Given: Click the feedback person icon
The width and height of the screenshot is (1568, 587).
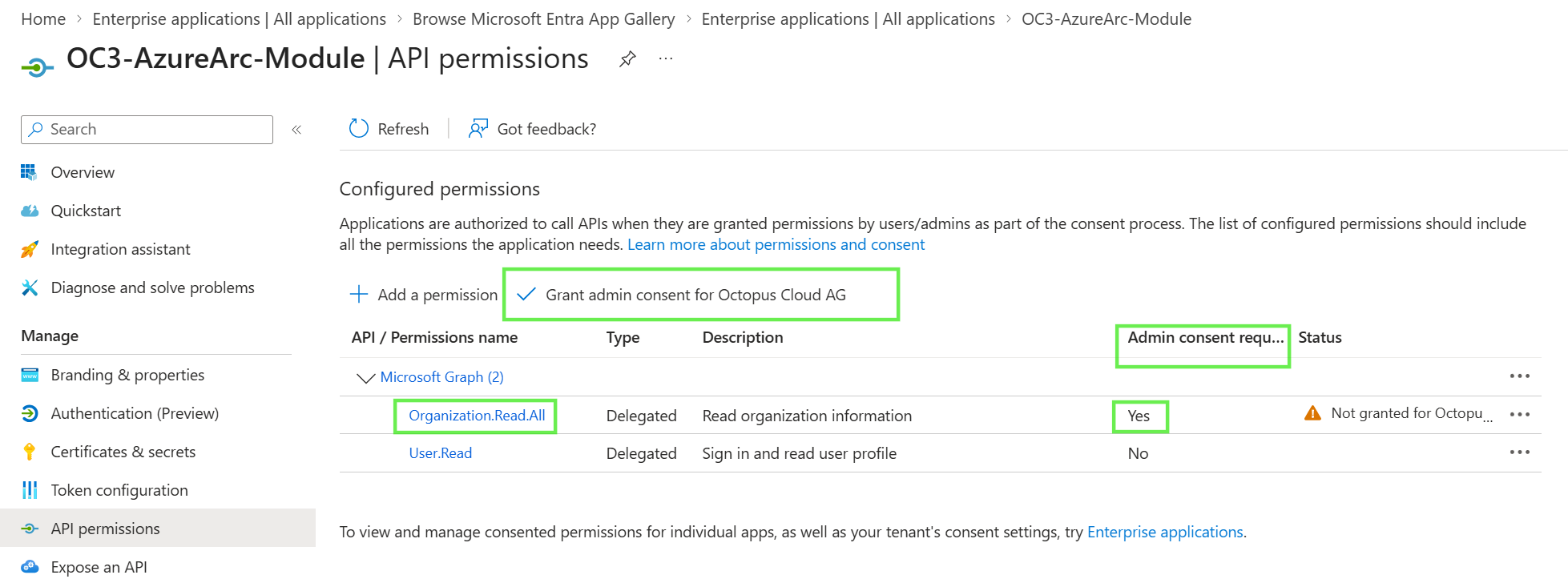Looking at the screenshot, I should (x=478, y=129).
